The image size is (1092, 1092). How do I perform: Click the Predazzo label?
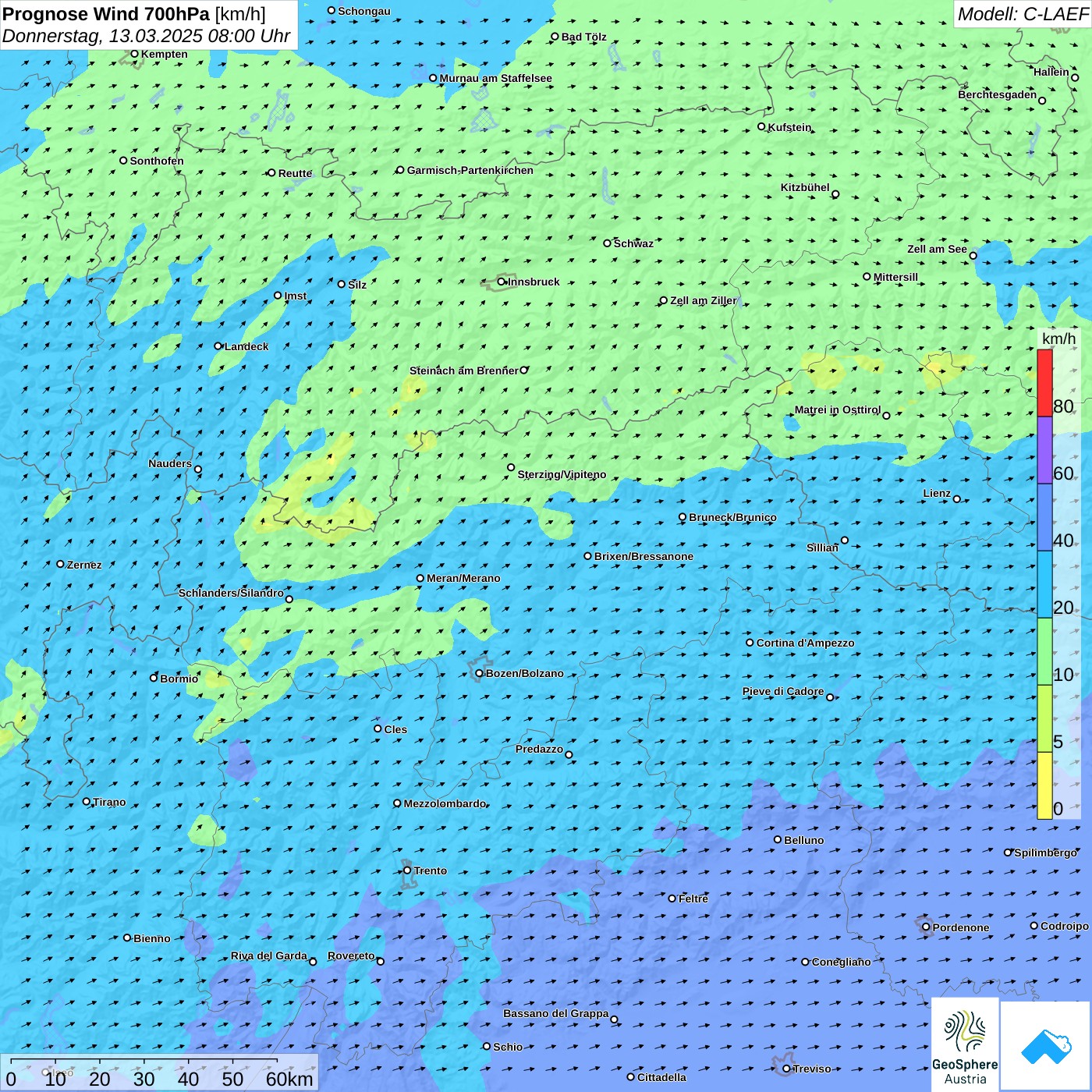pyautogui.click(x=539, y=749)
